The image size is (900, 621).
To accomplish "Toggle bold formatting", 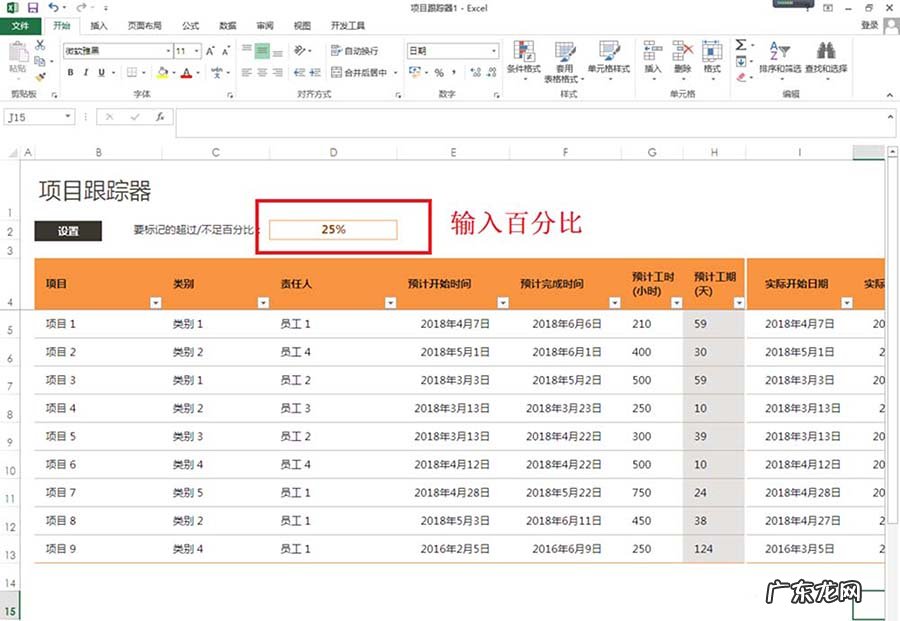I will [70, 72].
